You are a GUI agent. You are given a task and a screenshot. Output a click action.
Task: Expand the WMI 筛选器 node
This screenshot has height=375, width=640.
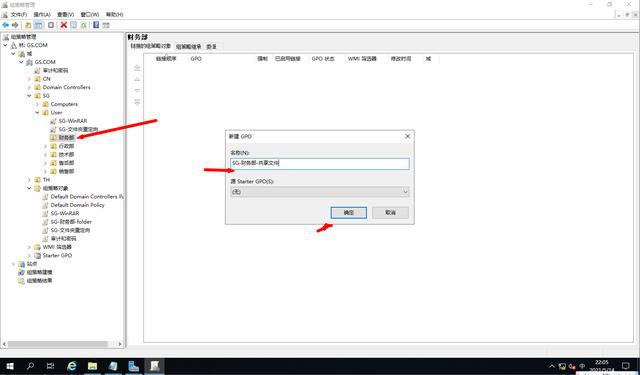tap(29, 247)
